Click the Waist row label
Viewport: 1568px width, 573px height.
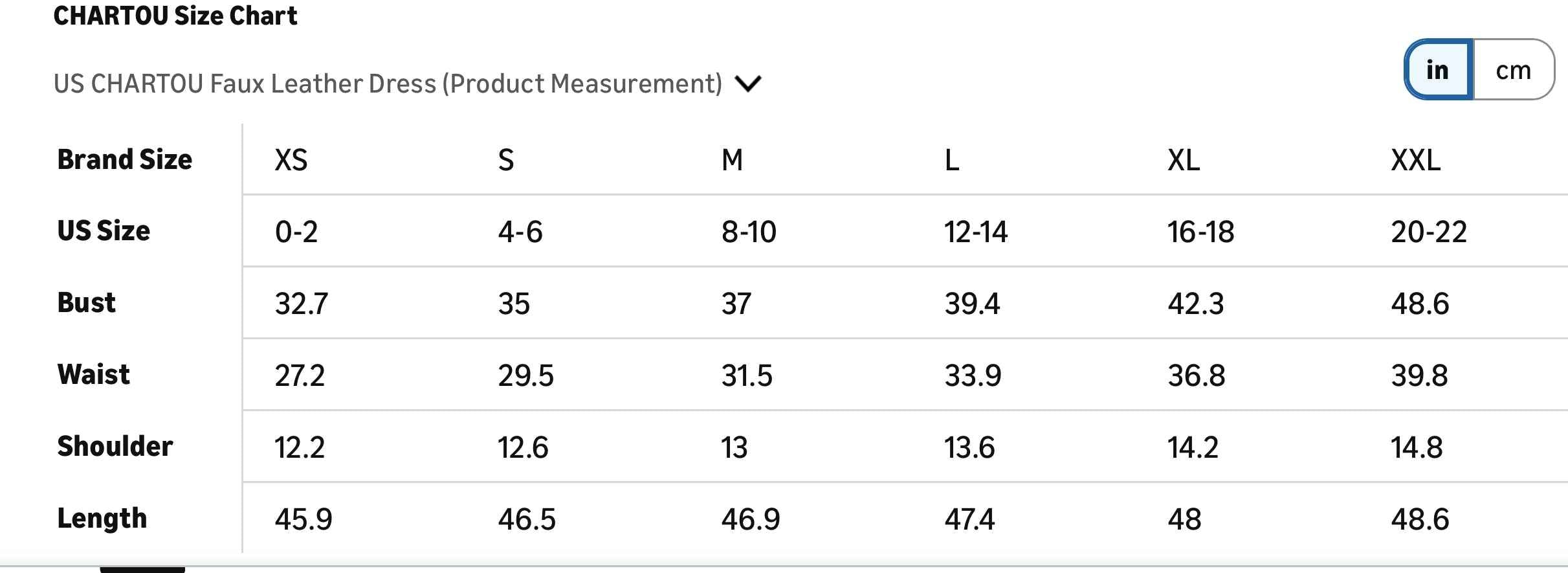tap(94, 374)
